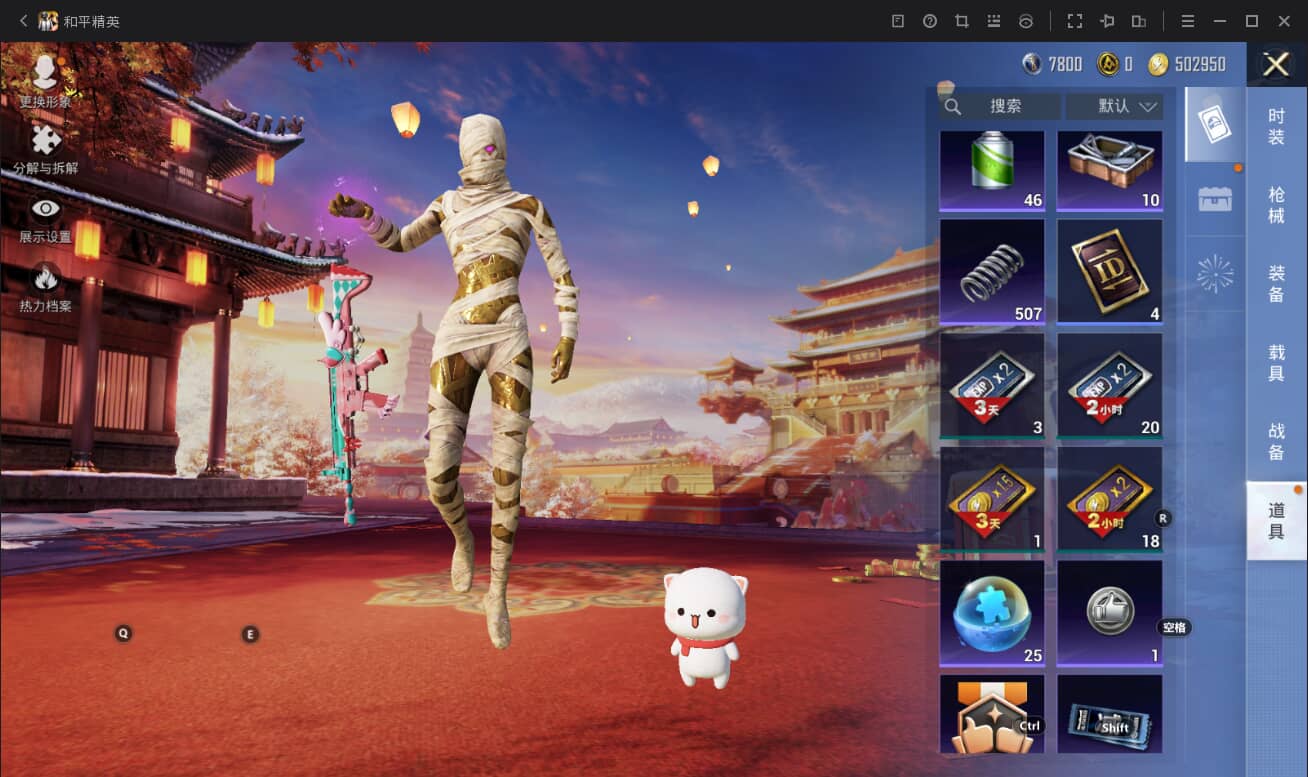The width and height of the screenshot is (1308, 777).
Task: Select the gold x2 2小时 card
Action: click(1110, 499)
